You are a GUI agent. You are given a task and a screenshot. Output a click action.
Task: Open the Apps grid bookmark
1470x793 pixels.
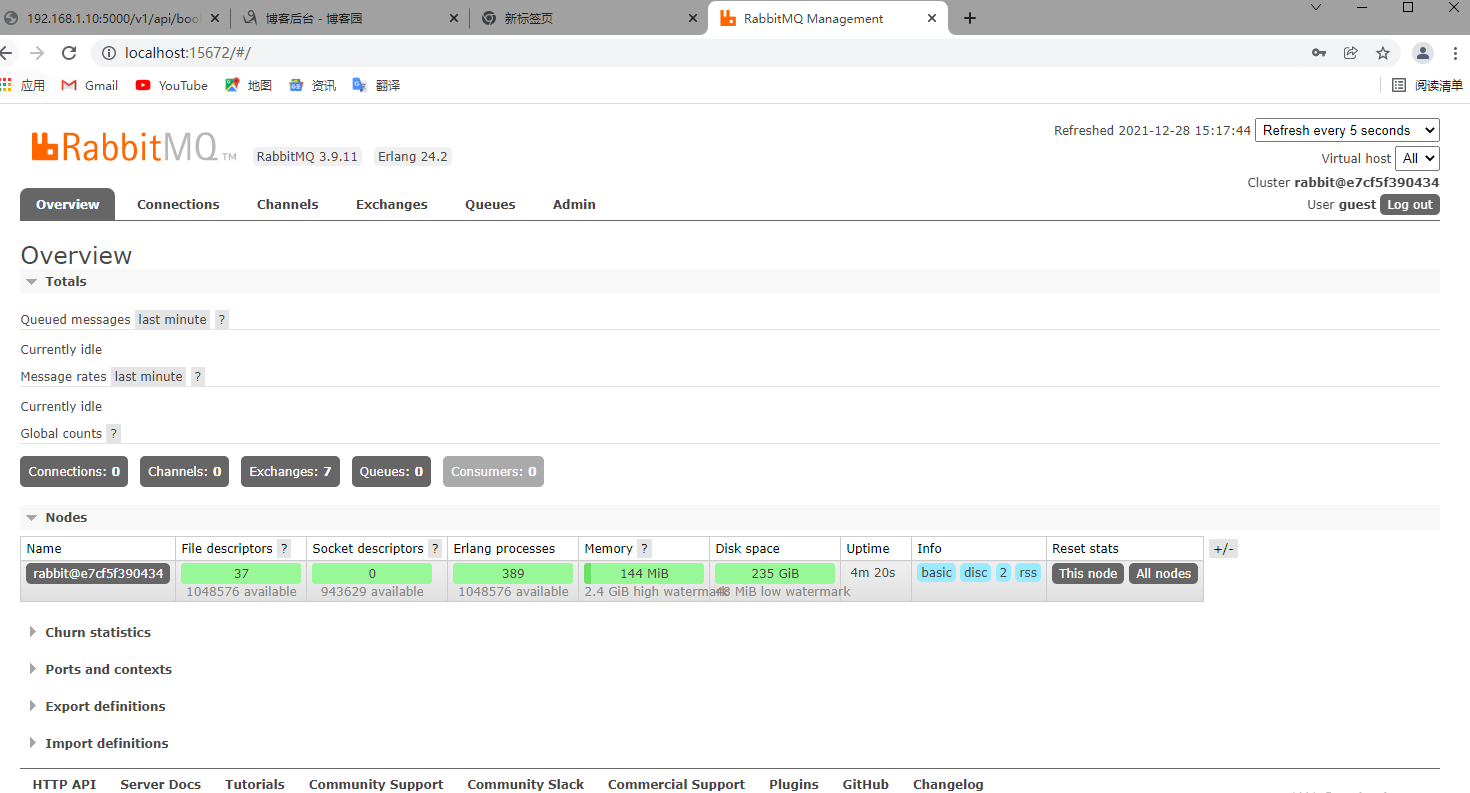click(22, 85)
